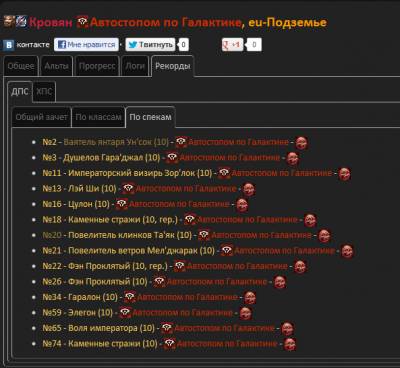Screen dimensions: 400x368
Task: Click the VKontakte share icon
Action: (x=9, y=45)
